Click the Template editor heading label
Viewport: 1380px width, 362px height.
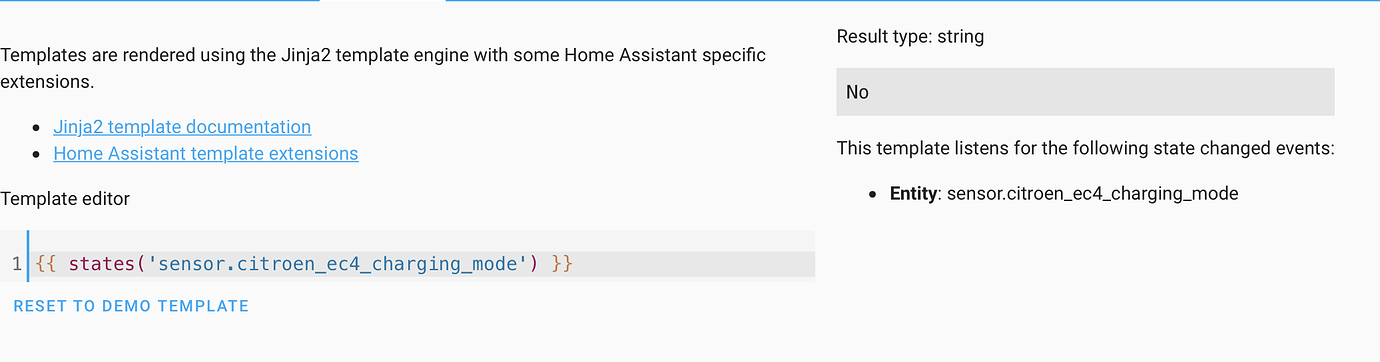65,199
